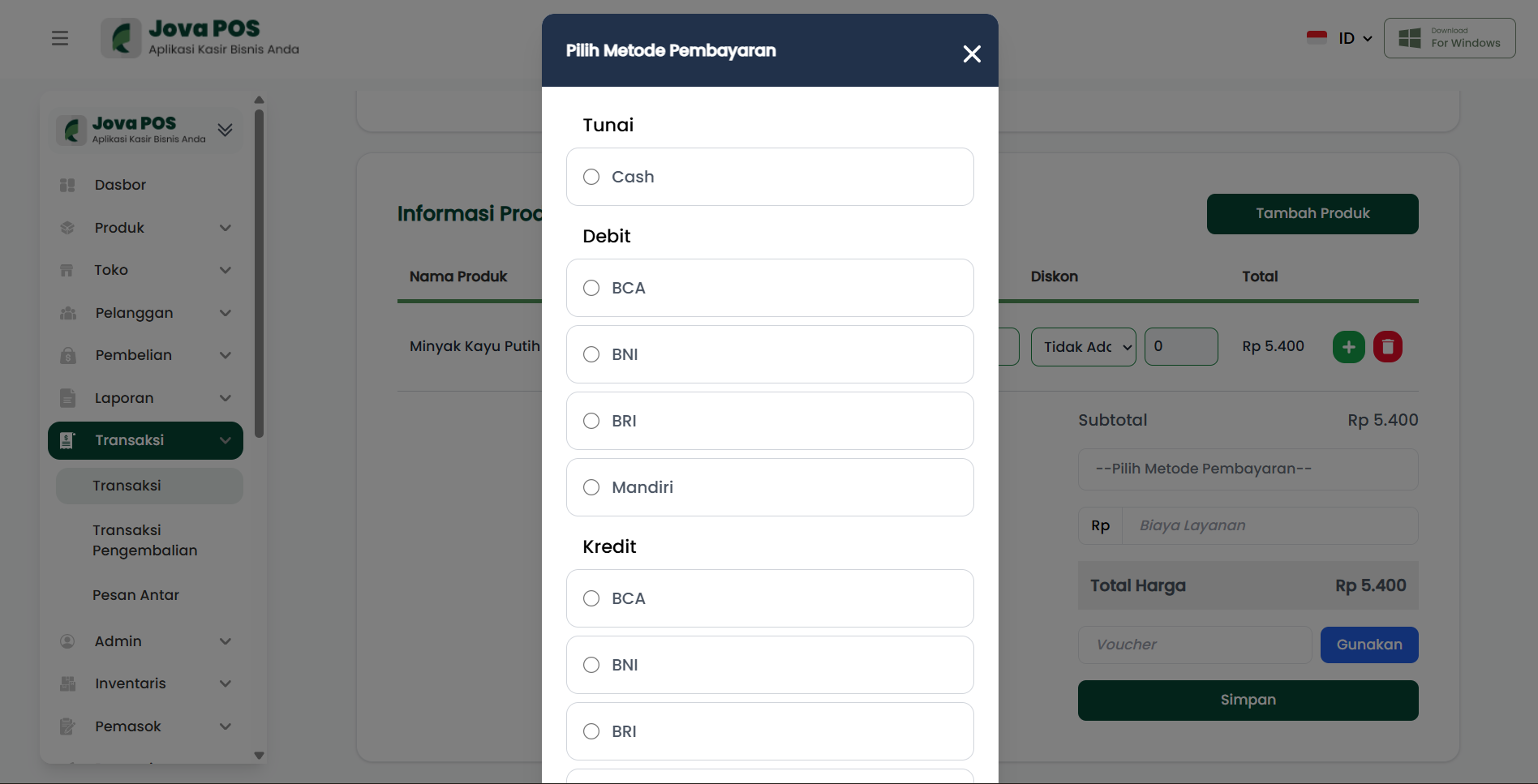Collapse sidebar using double chevron icon
1538x784 pixels.
point(226,130)
